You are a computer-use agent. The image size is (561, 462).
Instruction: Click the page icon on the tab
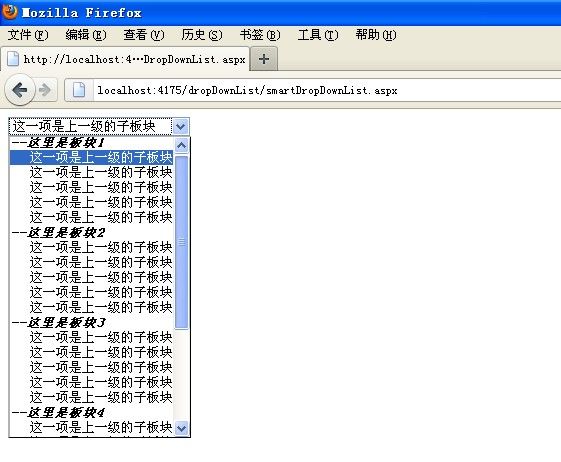(13, 59)
